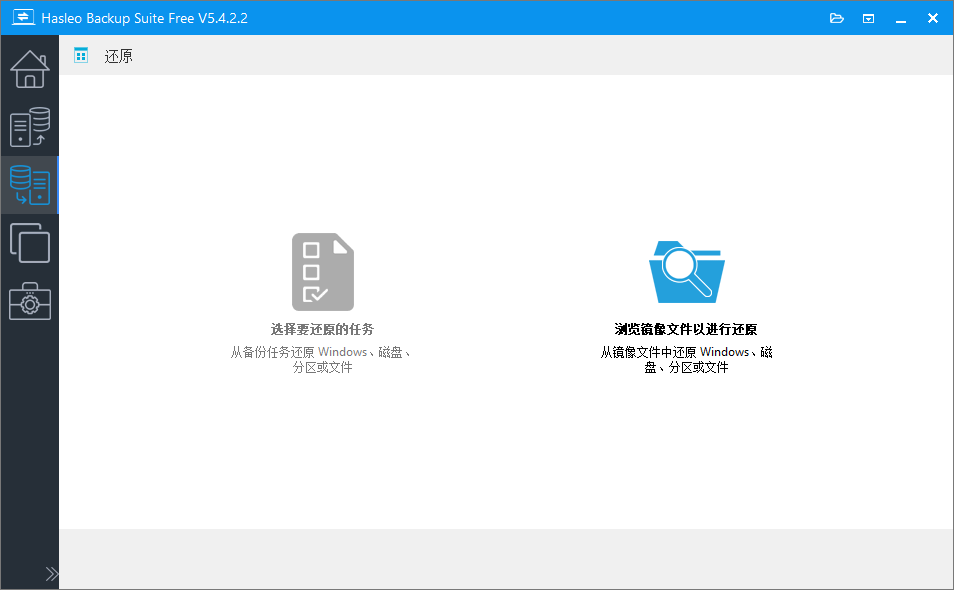
Task: Open the title bar dropdown menu
Action: [x=869, y=18]
